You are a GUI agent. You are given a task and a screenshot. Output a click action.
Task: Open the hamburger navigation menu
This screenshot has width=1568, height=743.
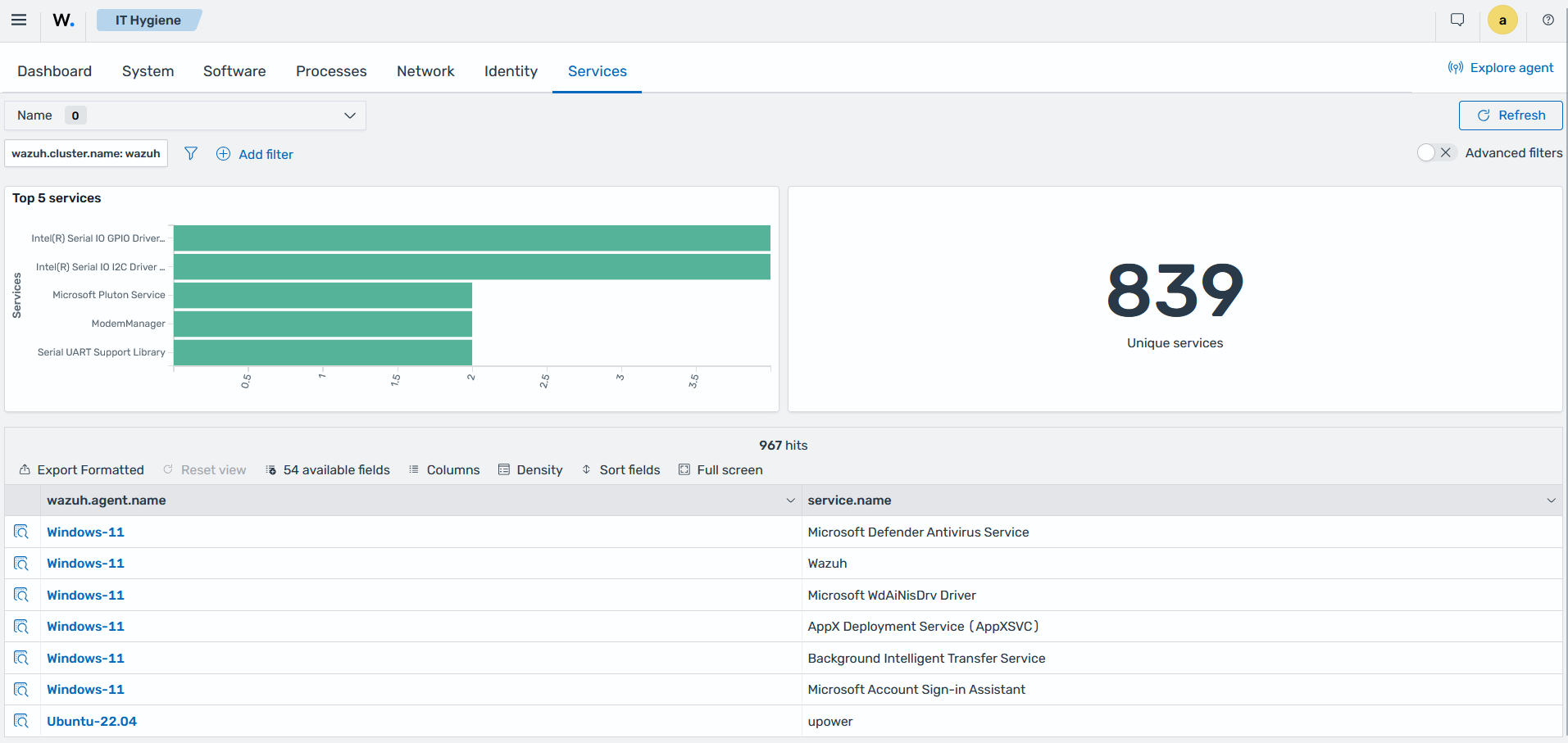19,20
